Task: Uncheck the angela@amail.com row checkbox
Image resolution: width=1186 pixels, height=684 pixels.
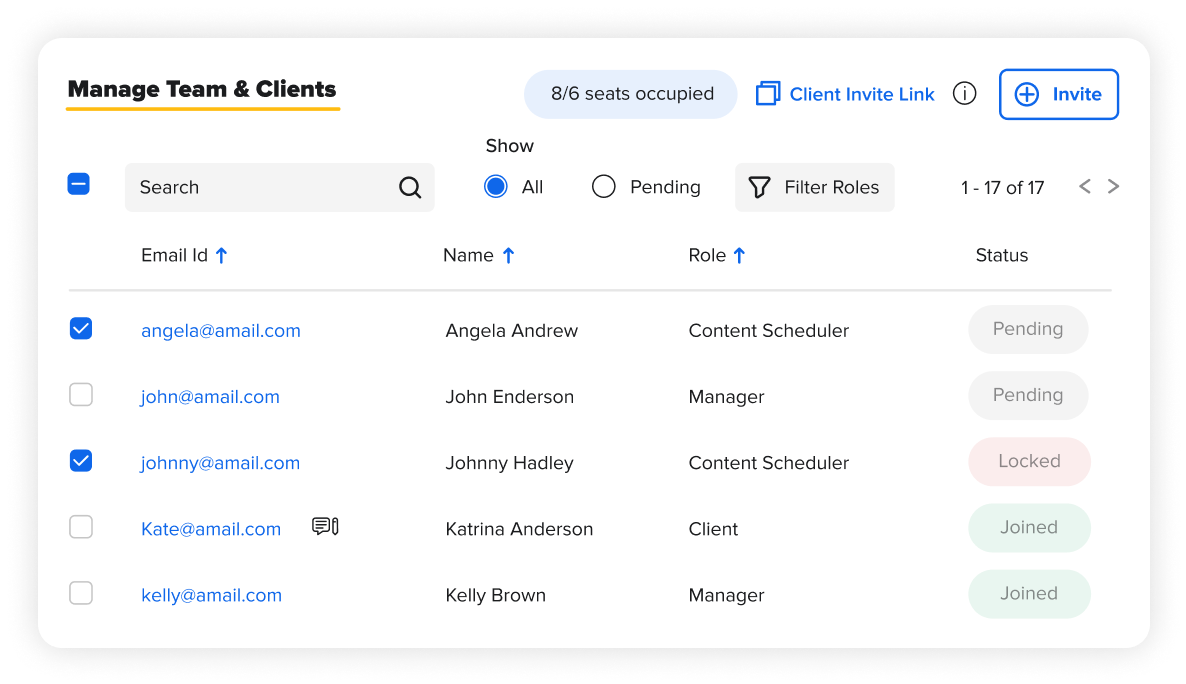Action: pos(81,328)
